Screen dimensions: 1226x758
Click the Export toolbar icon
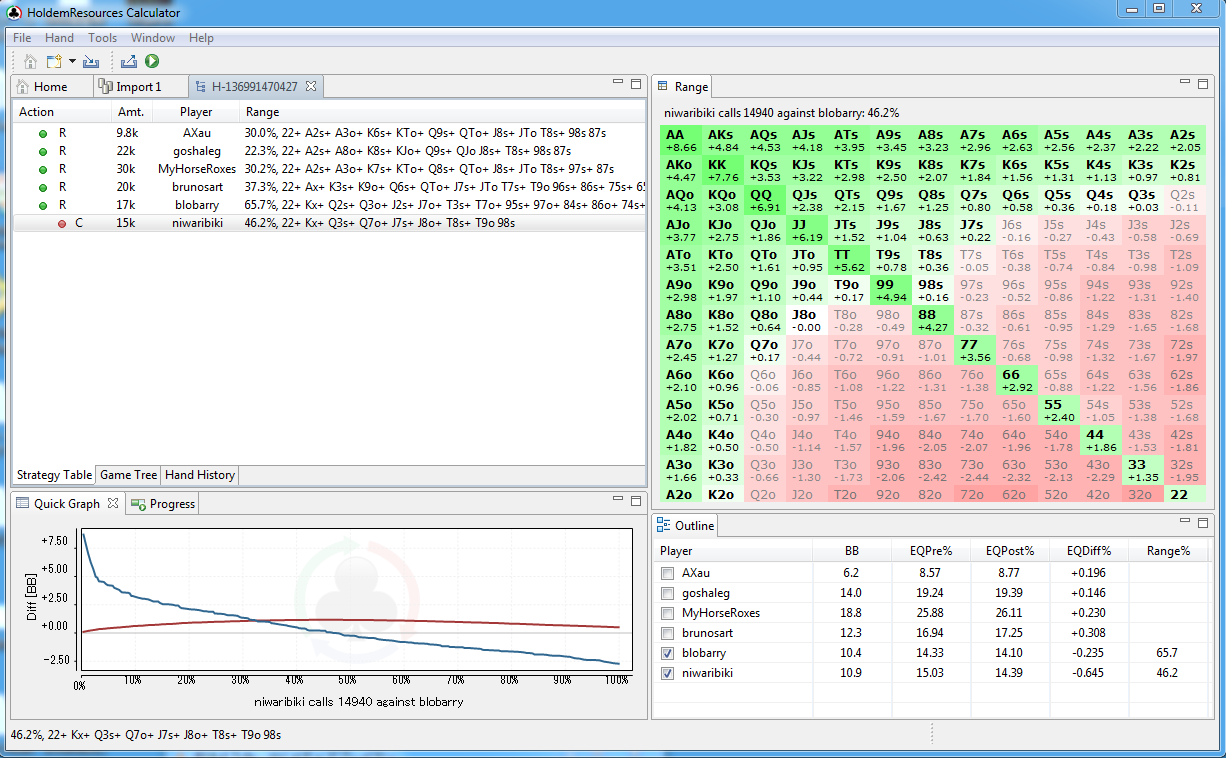pyautogui.click(x=129, y=62)
